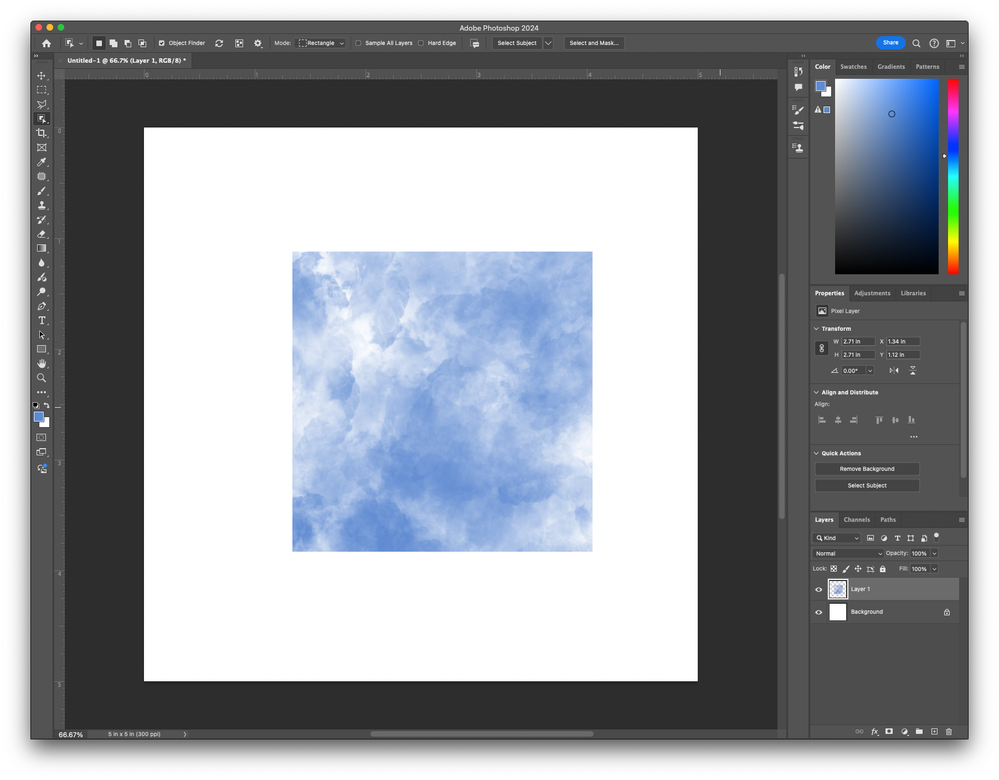The image size is (999, 780).
Task: Switch to the Swatches tab
Action: click(x=853, y=67)
